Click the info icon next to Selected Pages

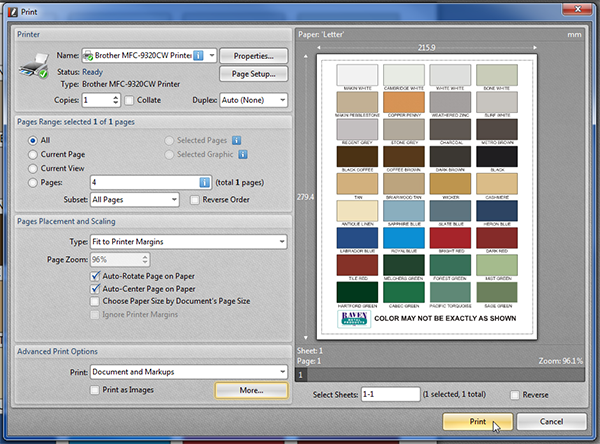pos(236,140)
